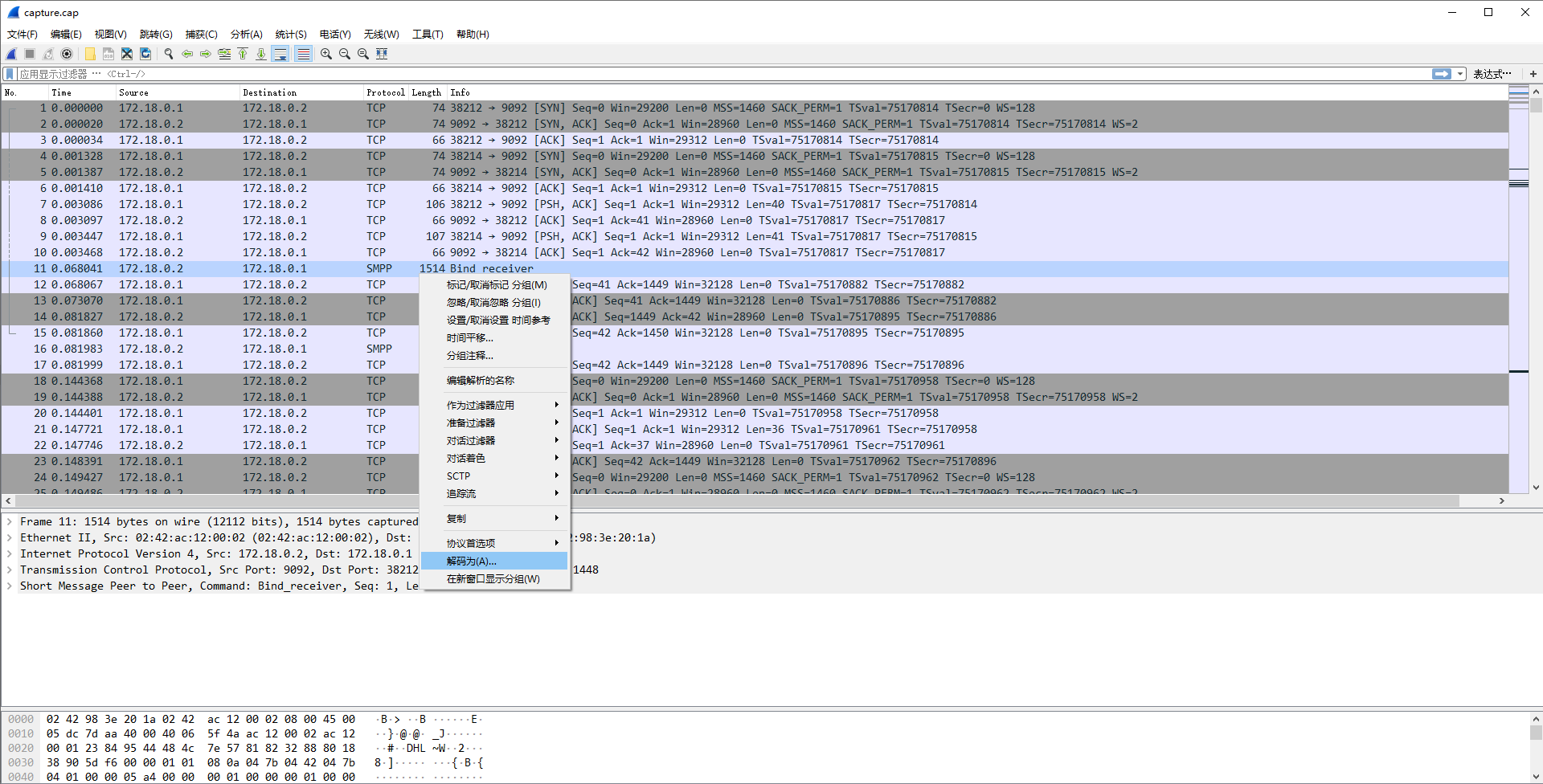Click the resize columns icon
1543x784 pixels.
coord(382,54)
